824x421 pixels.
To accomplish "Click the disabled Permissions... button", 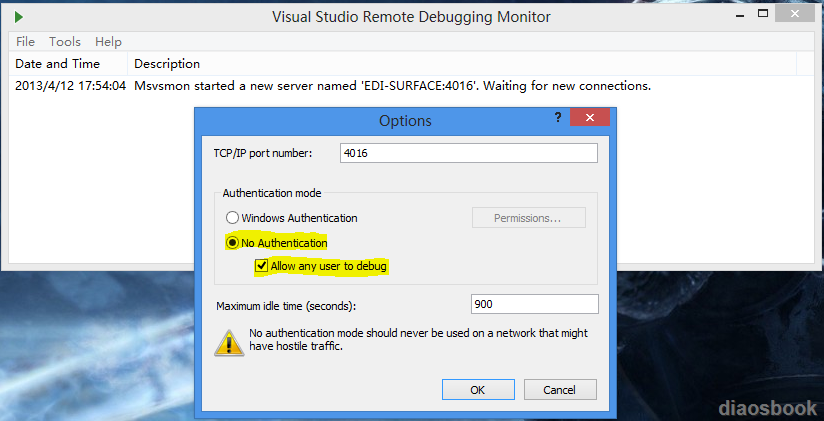I will 529,218.
